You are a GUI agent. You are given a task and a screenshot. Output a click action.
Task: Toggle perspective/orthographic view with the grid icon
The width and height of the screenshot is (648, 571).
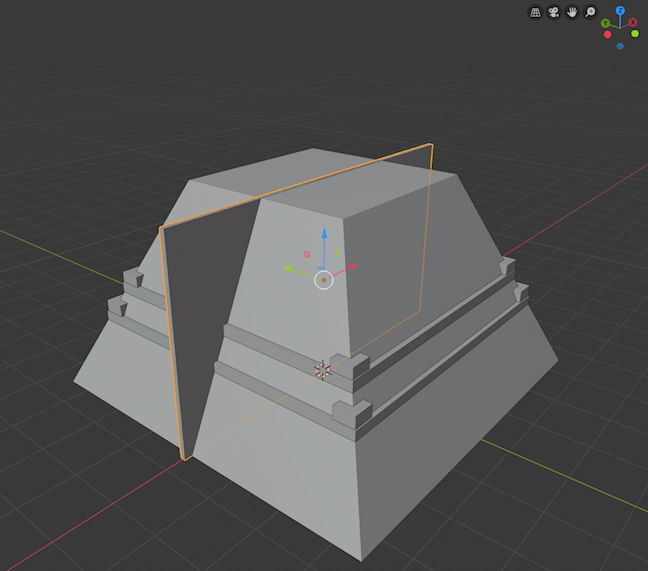pyautogui.click(x=535, y=13)
